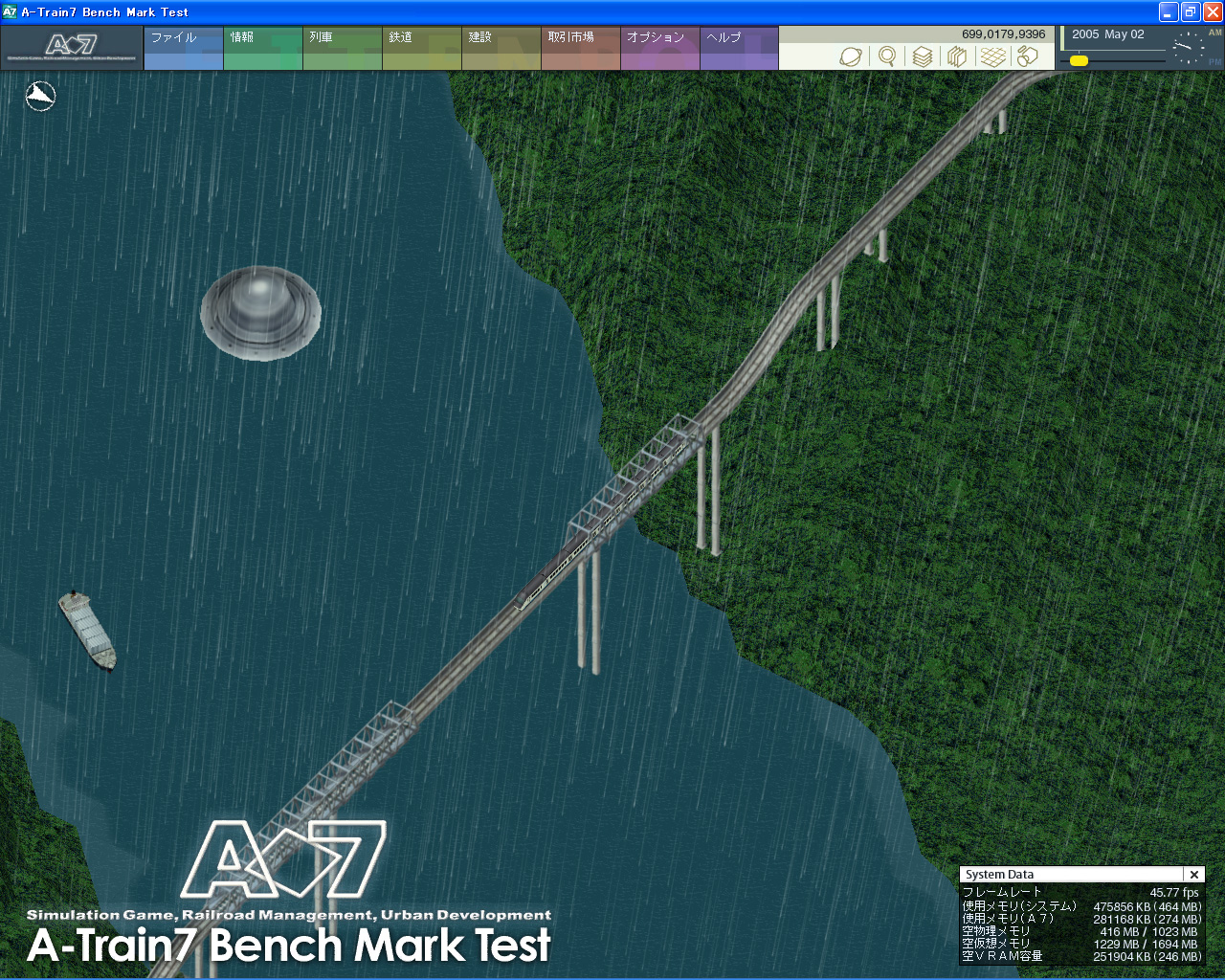The width and height of the screenshot is (1225, 980).
Task: Toggle the grid map icon
Action: [x=993, y=56]
